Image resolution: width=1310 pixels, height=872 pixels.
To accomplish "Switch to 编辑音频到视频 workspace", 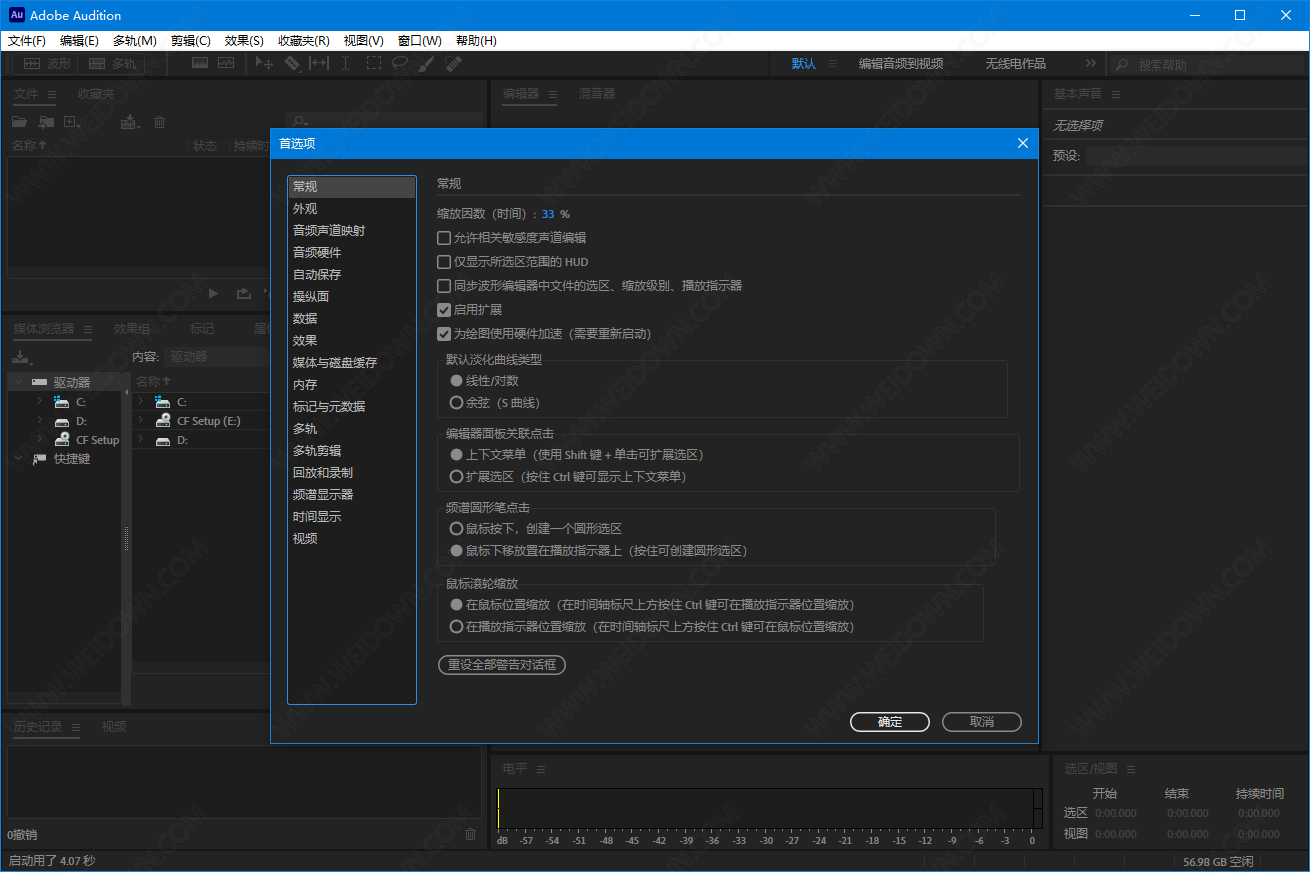I will coord(901,63).
